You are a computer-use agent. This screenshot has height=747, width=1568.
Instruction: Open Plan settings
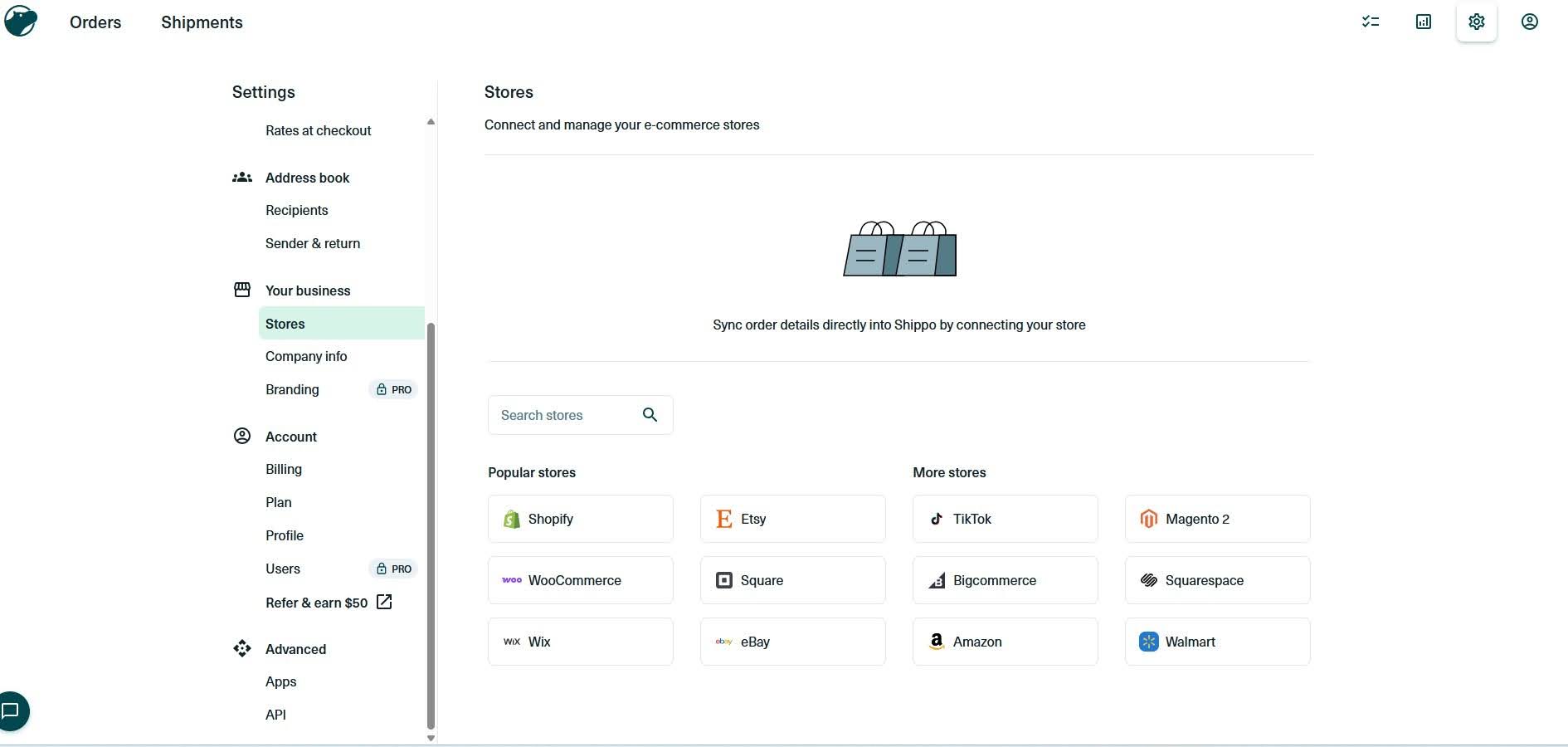coord(279,502)
